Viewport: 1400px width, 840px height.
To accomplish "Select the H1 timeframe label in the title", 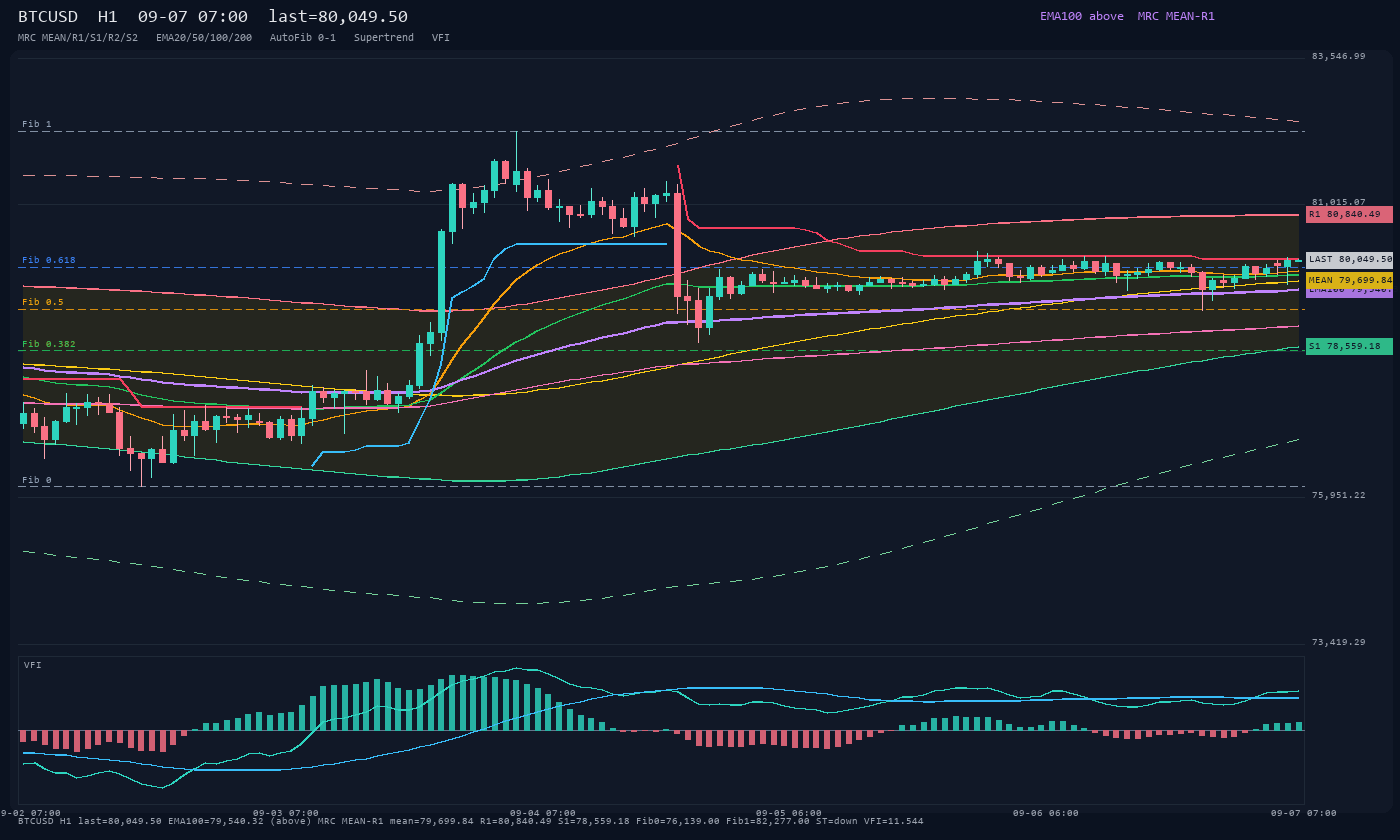I will point(108,17).
